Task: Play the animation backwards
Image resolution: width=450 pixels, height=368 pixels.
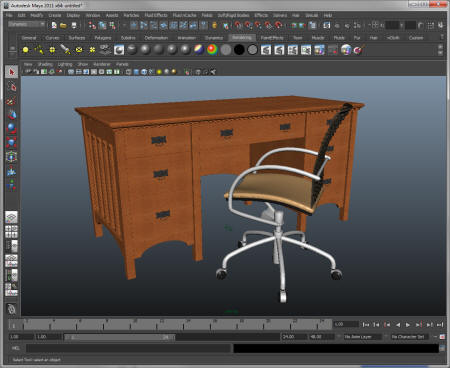Action: tap(398, 324)
